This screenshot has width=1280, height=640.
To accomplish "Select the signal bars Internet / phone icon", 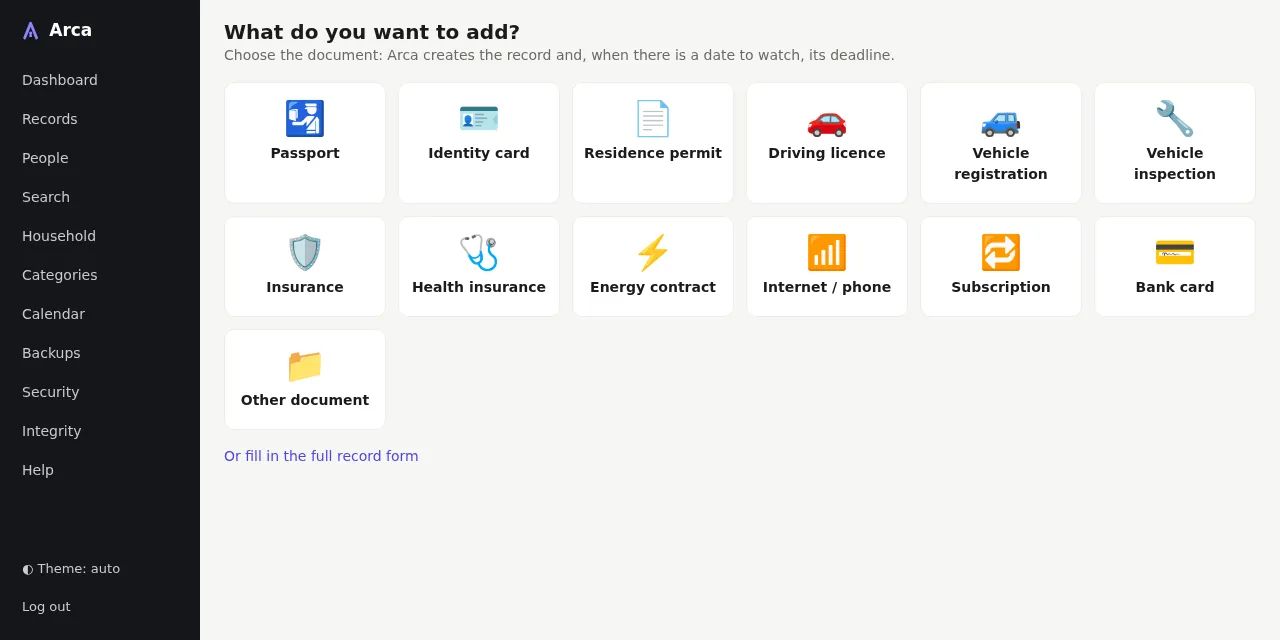I will coord(827,253).
